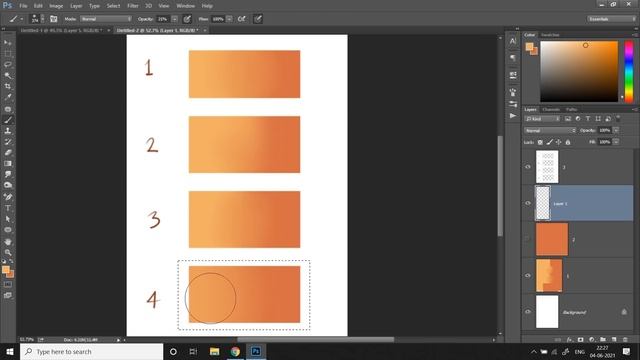
Task: Hide the gradient layer named 1
Action: point(528,276)
